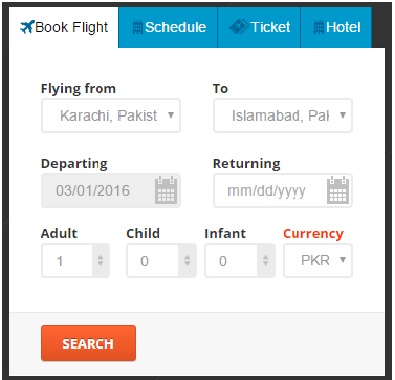
Task: Click the Returning date input field
Action: pos(283,190)
